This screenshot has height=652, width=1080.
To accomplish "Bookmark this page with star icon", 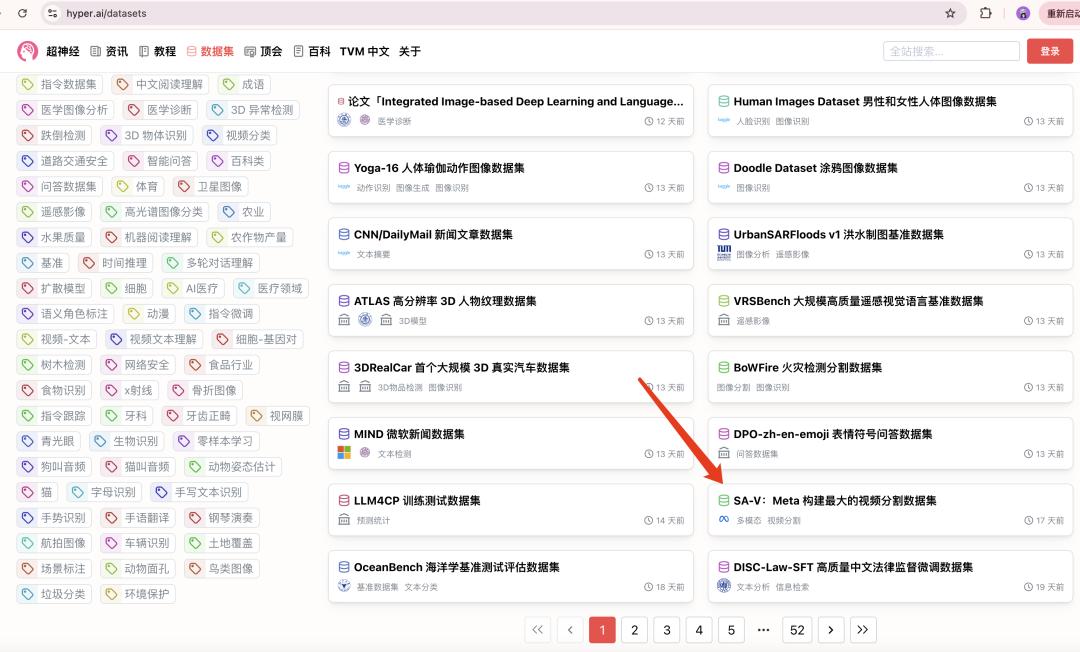I will (951, 13).
